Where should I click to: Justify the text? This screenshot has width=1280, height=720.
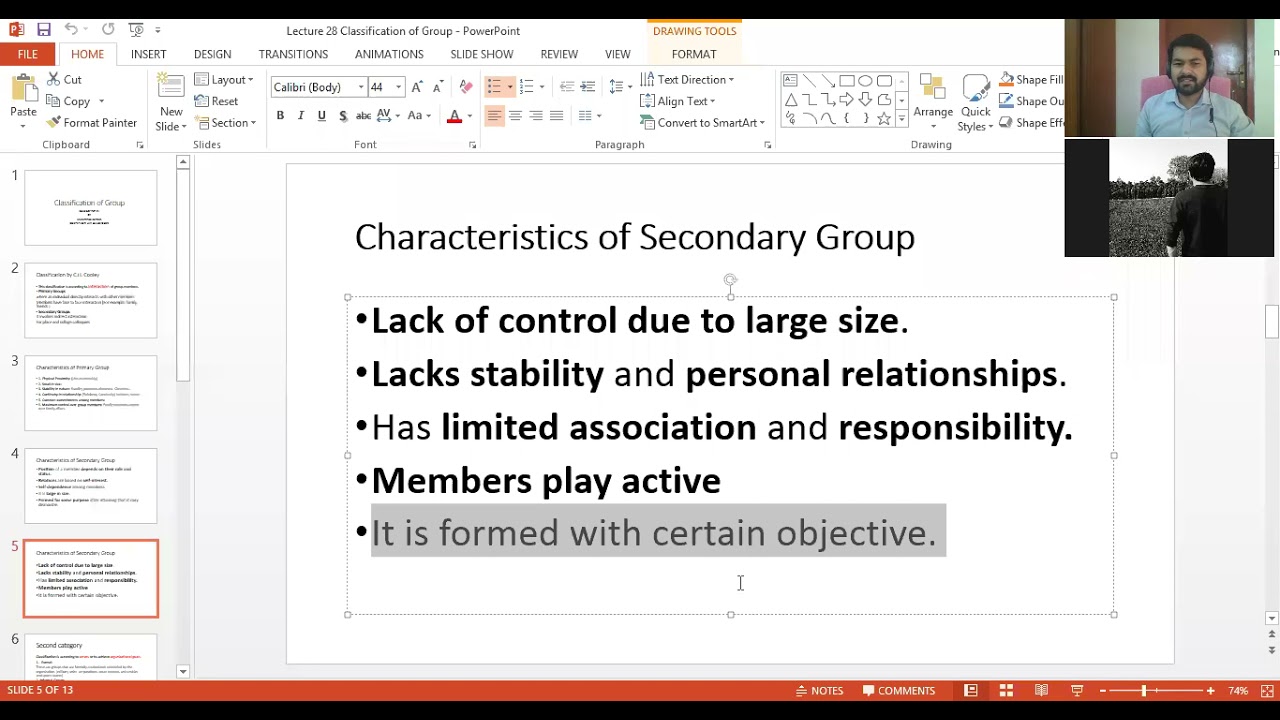557,116
